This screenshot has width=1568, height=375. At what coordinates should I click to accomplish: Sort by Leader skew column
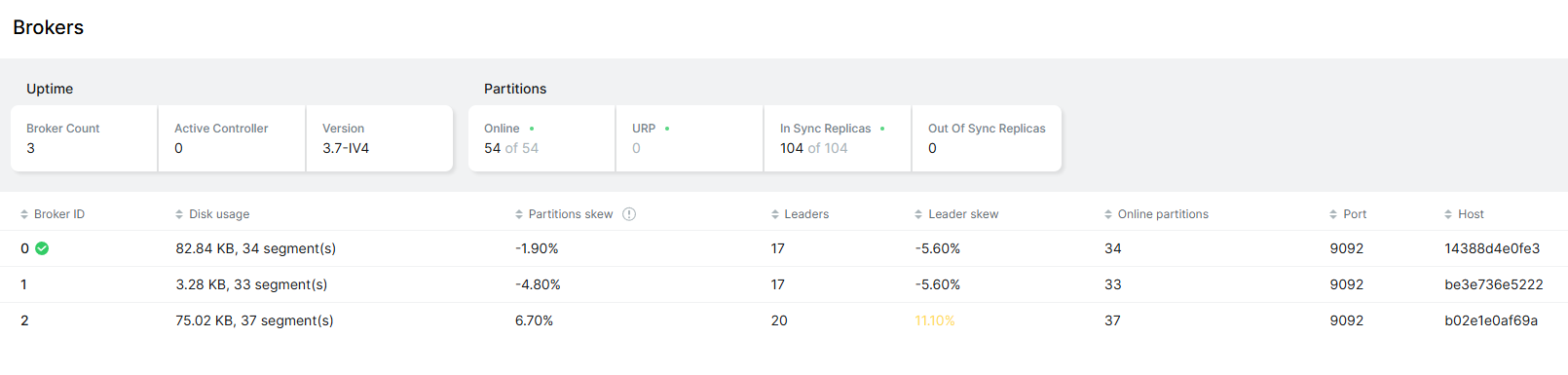tap(956, 214)
